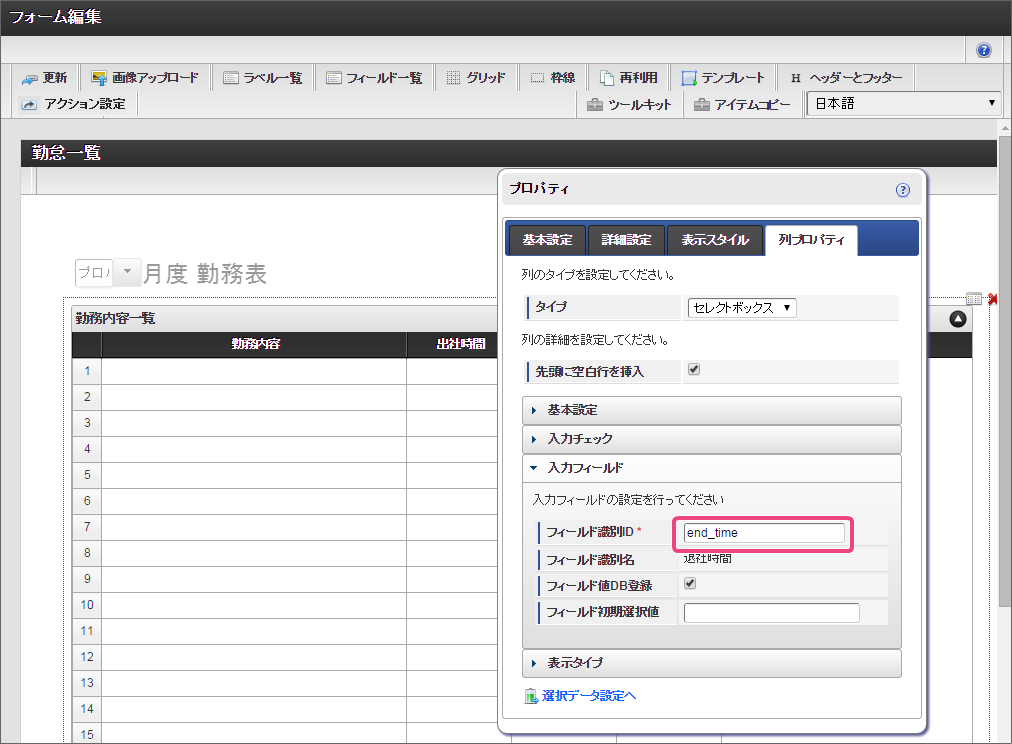Screen dimensions: 1012x744
Task: Toggle 先頭に空白行を挿入 checkbox
Action: click(x=694, y=370)
